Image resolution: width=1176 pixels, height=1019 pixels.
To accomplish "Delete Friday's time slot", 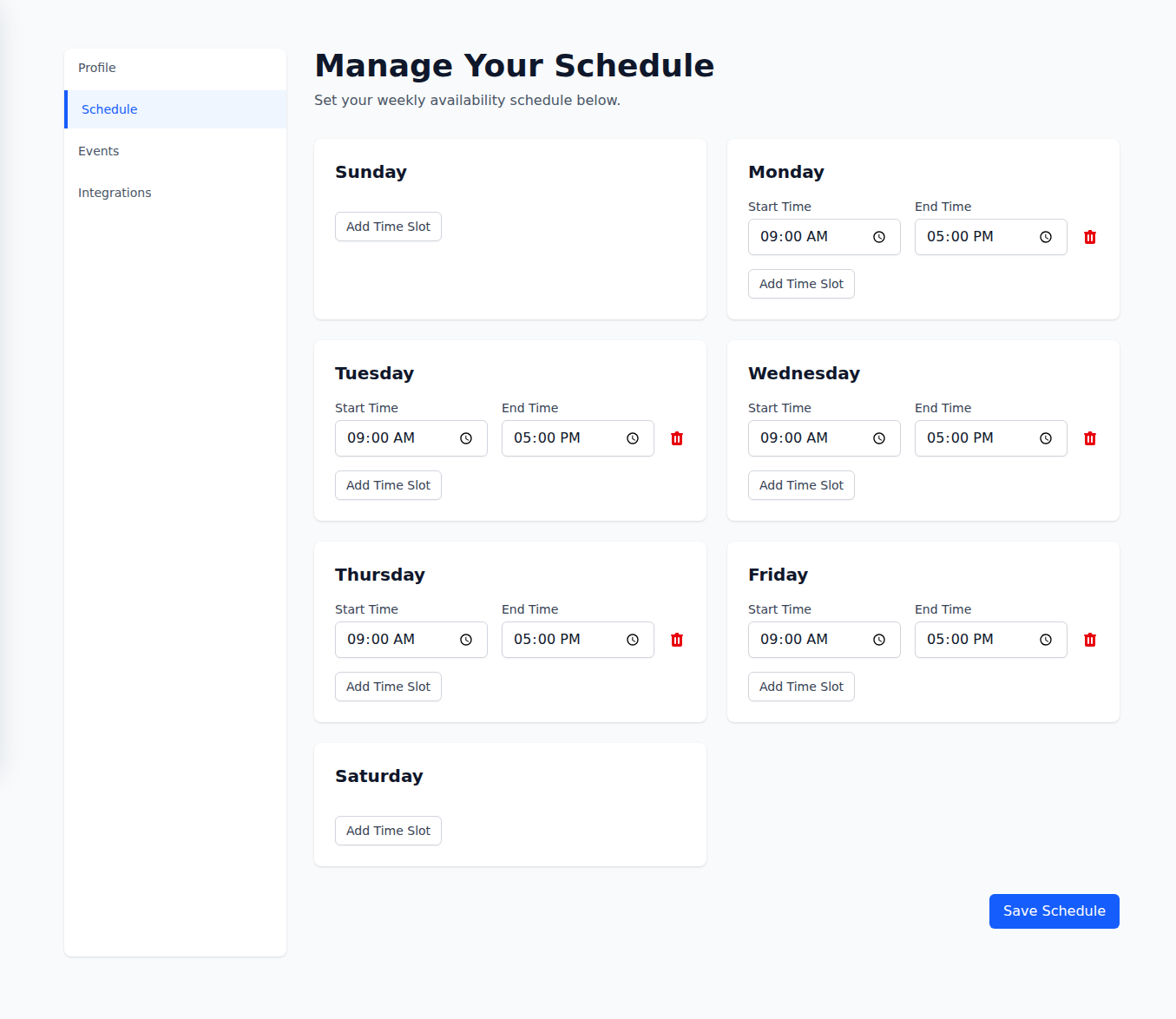I will tap(1089, 640).
